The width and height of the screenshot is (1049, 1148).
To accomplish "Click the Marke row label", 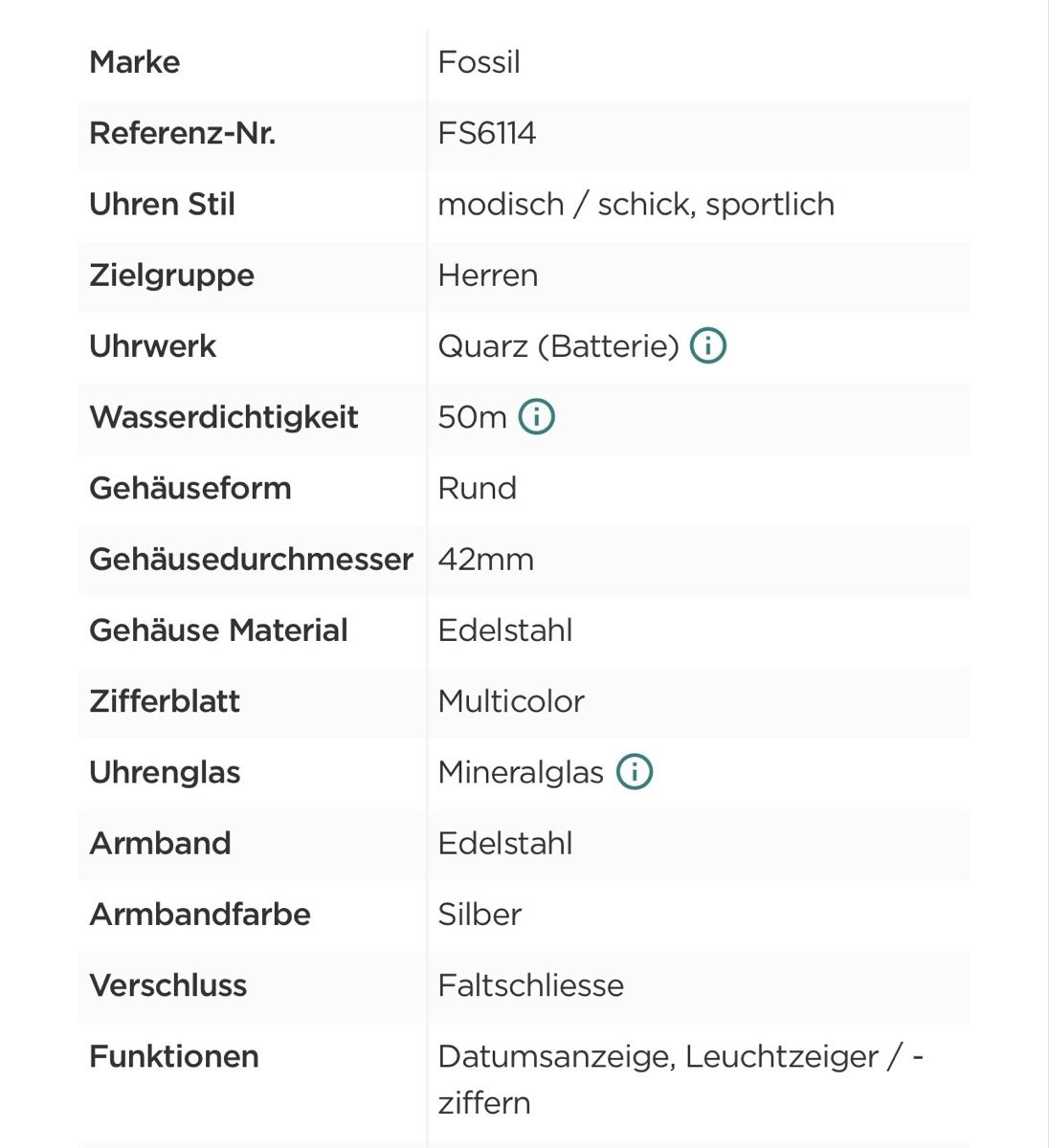I will tap(135, 62).
